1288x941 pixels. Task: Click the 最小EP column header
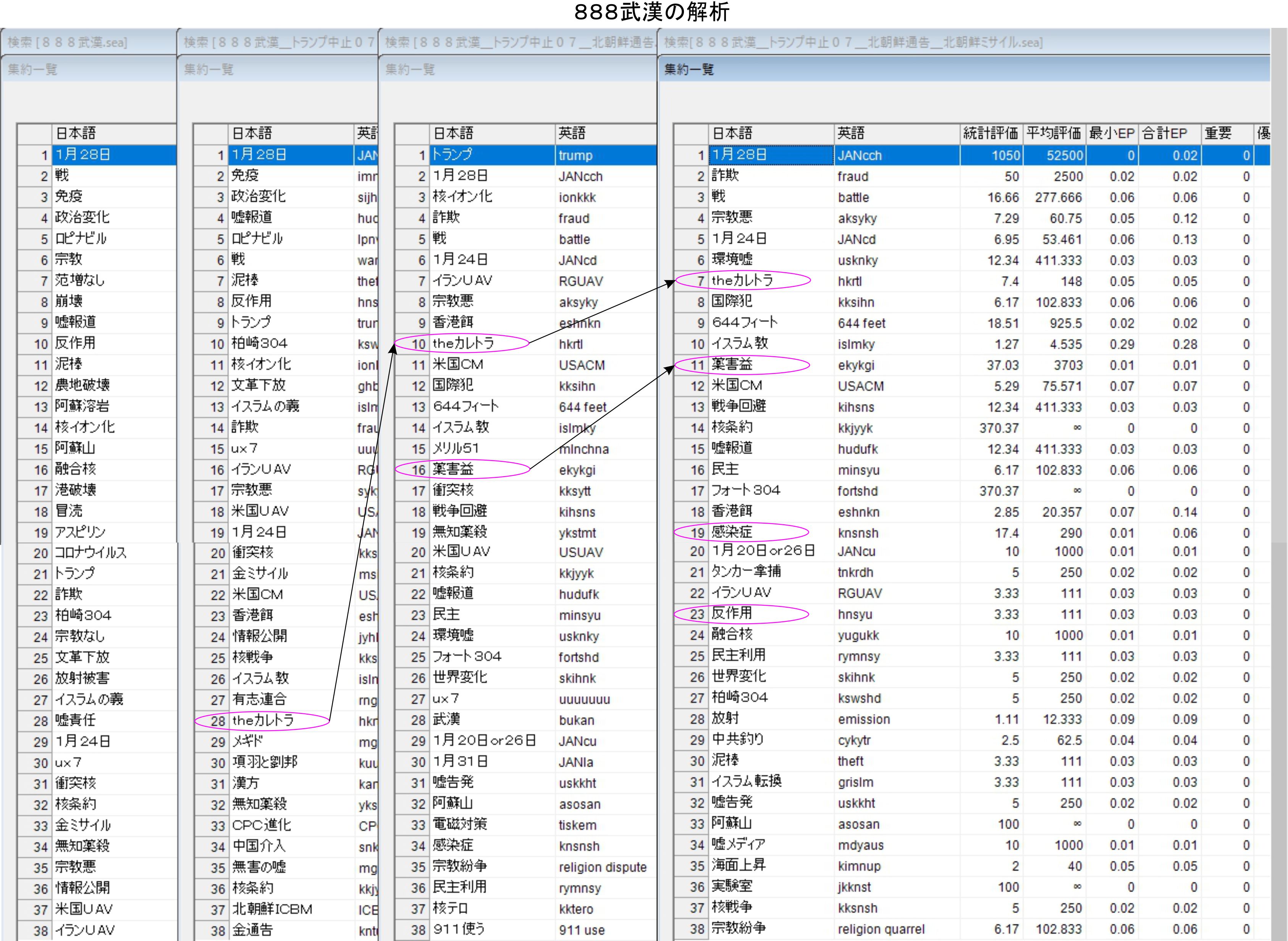[x=1112, y=133]
